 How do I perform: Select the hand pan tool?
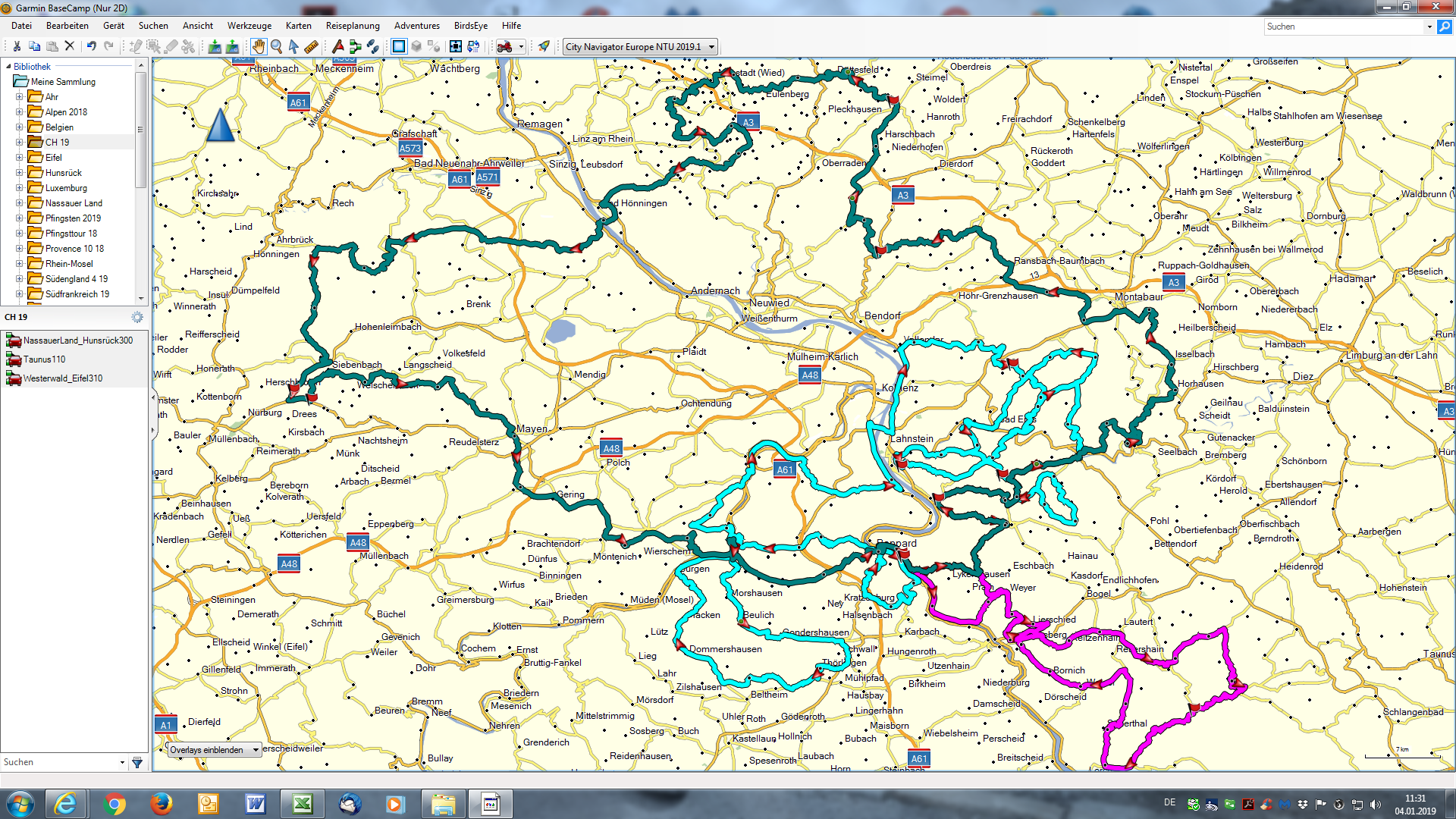[x=259, y=47]
